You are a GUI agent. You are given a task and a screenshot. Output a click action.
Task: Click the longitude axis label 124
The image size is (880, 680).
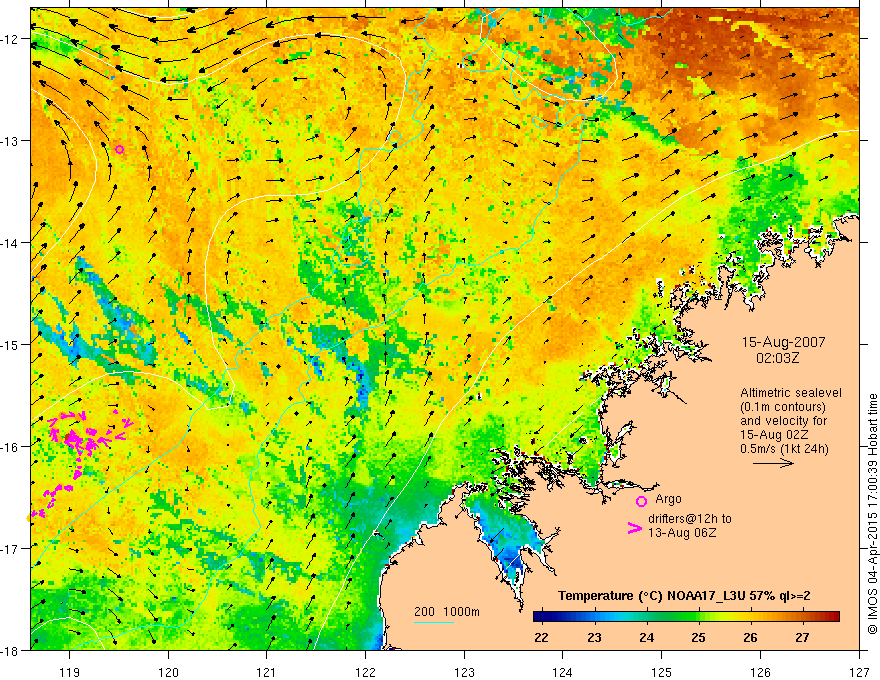click(563, 673)
